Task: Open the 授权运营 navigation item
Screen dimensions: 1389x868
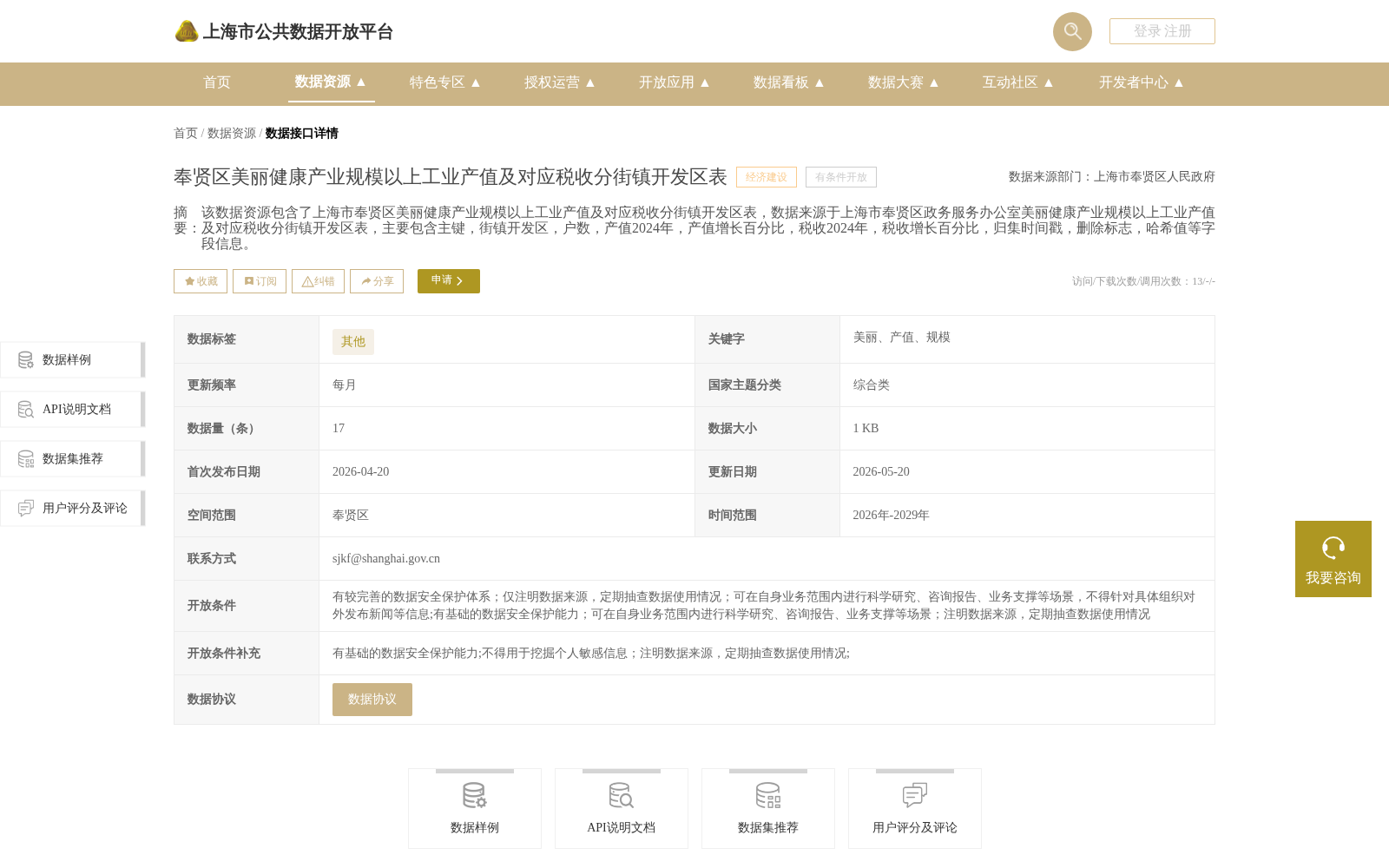Action: (x=552, y=82)
